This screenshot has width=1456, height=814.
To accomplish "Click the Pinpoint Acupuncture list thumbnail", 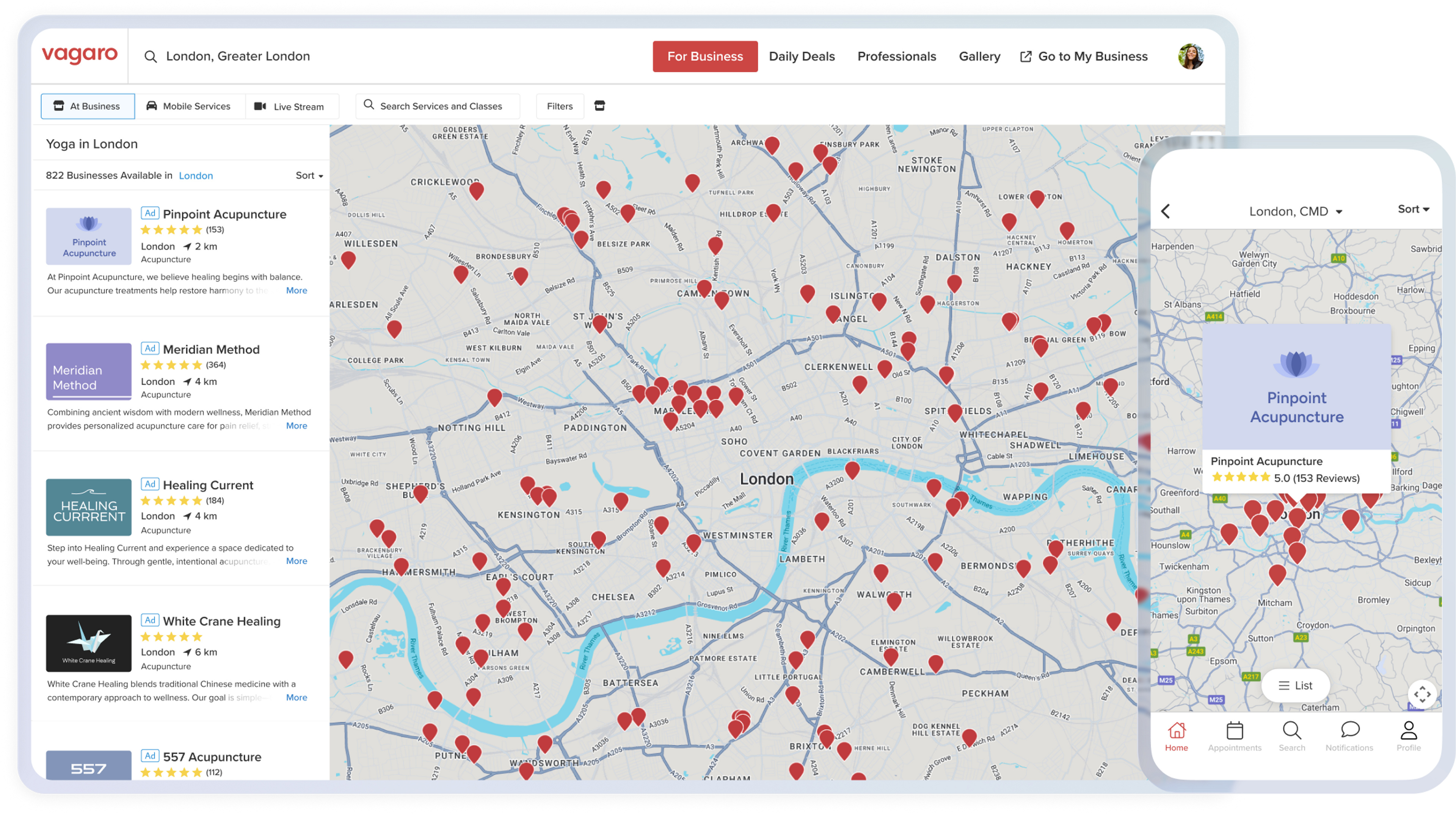I will pyautogui.click(x=89, y=236).
